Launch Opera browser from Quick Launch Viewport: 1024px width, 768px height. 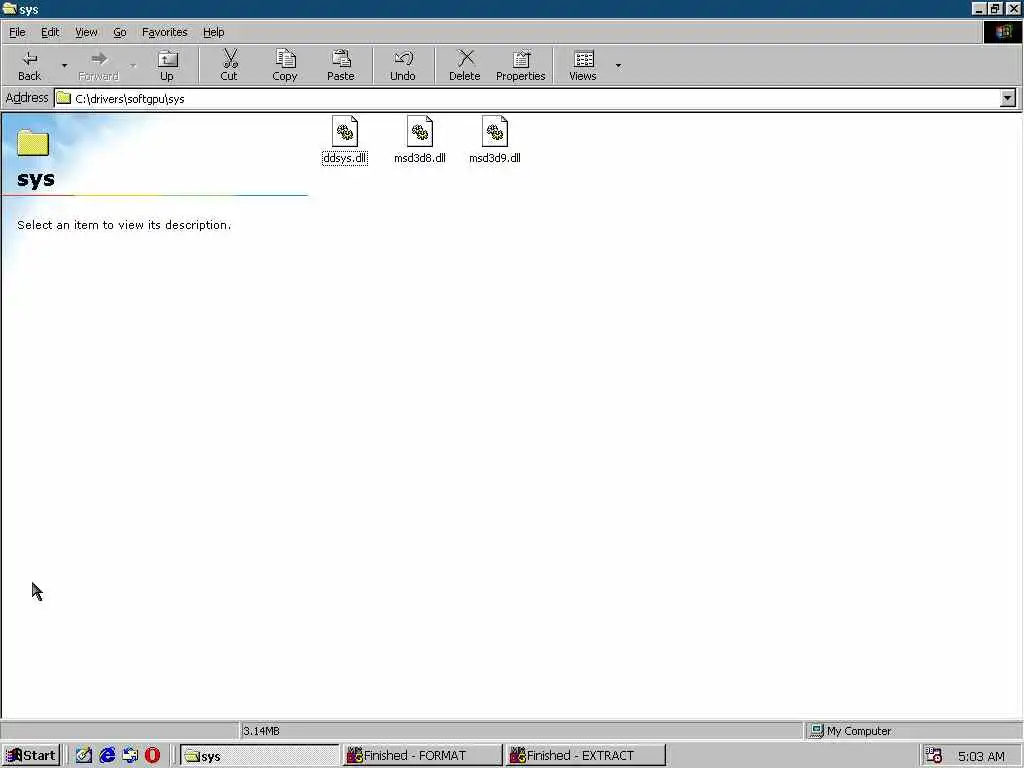click(x=153, y=756)
